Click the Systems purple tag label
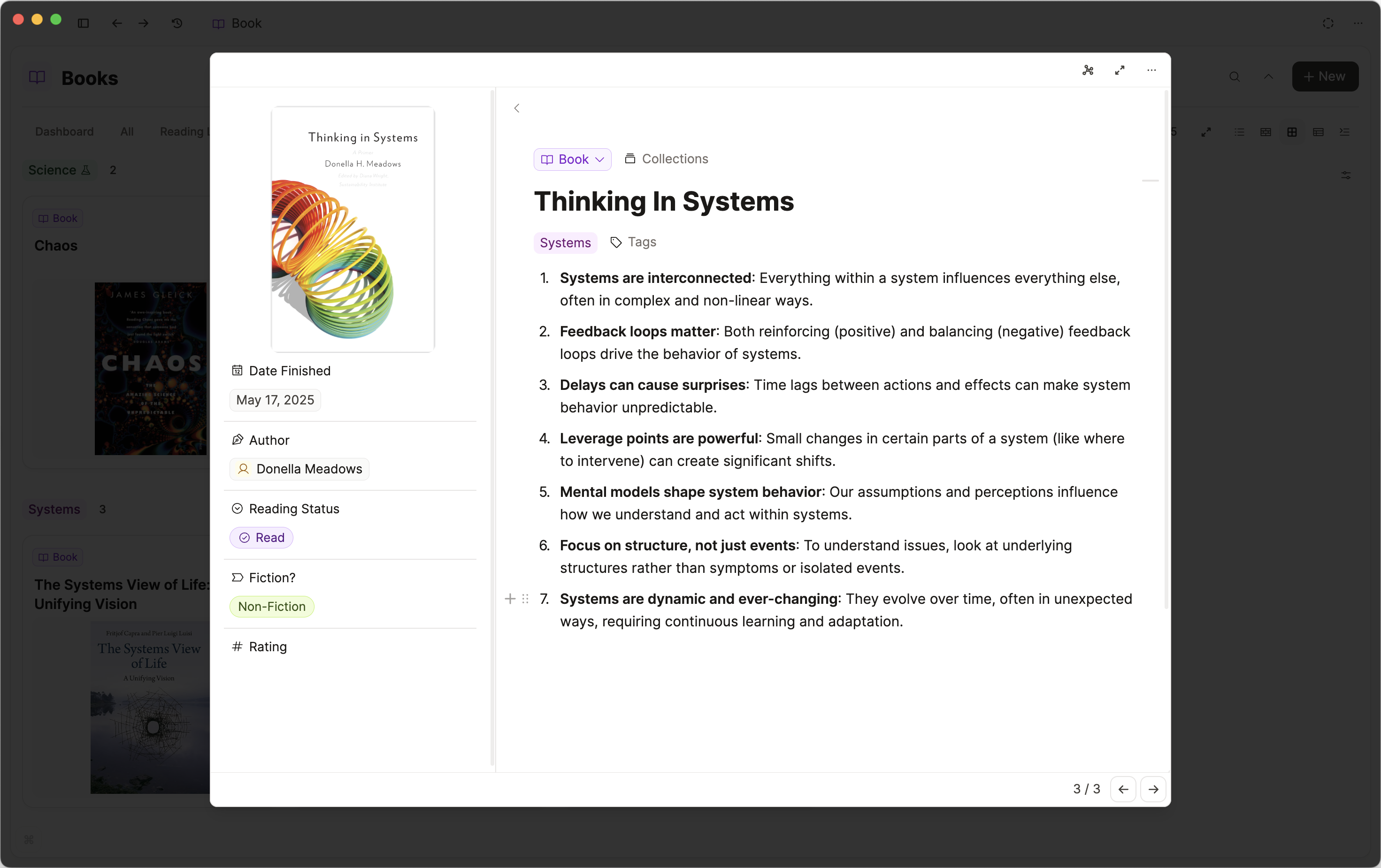Screen dimensions: 1381x868 click(x=565, y=243)
